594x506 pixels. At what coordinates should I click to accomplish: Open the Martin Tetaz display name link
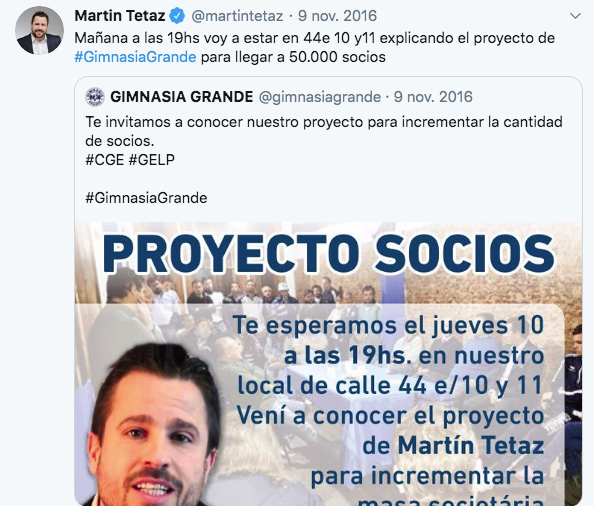tap(120, 16)
